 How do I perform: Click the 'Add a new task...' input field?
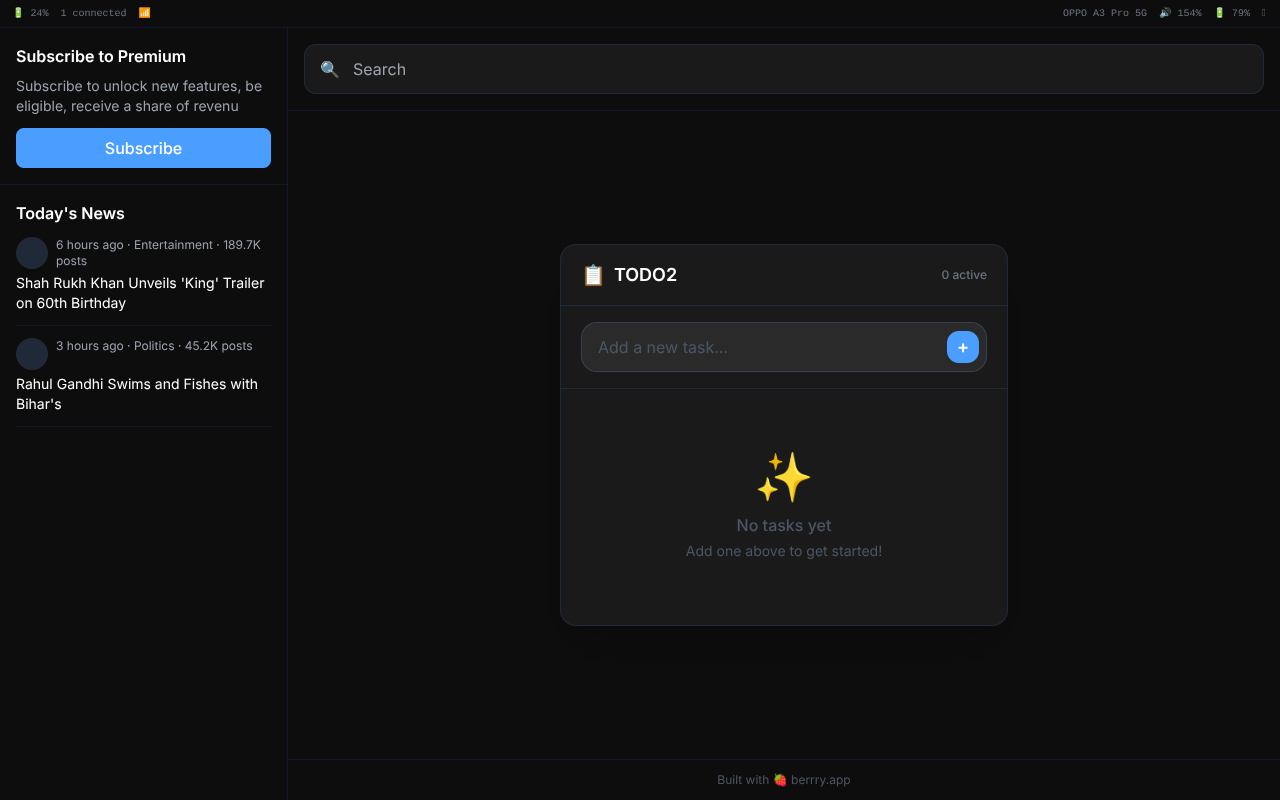tap(760, 347)
